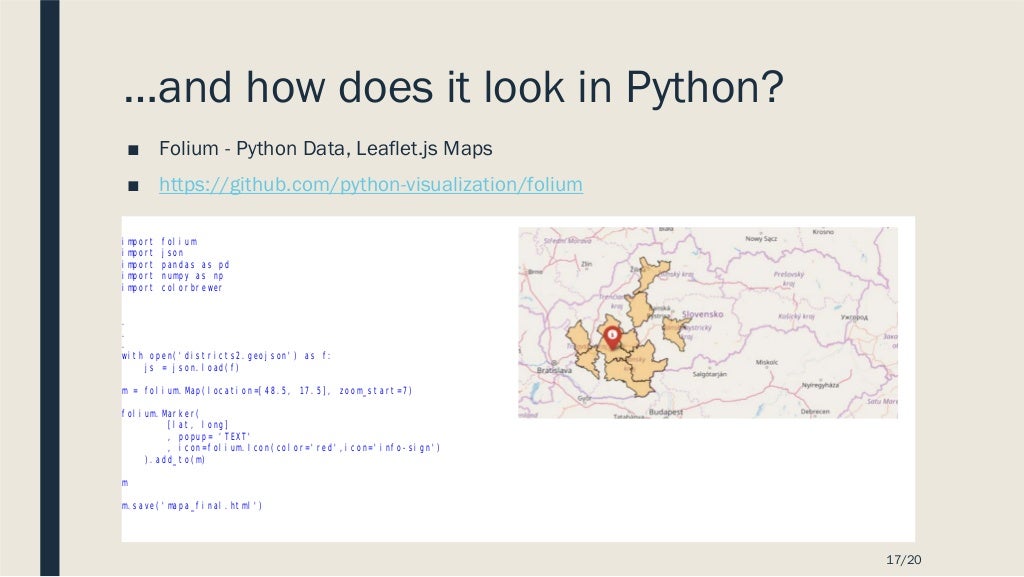The height and width of the screenshot is (577, 1024).
Task: Click the popup='TEXT' code line
Action: [209, 437]
